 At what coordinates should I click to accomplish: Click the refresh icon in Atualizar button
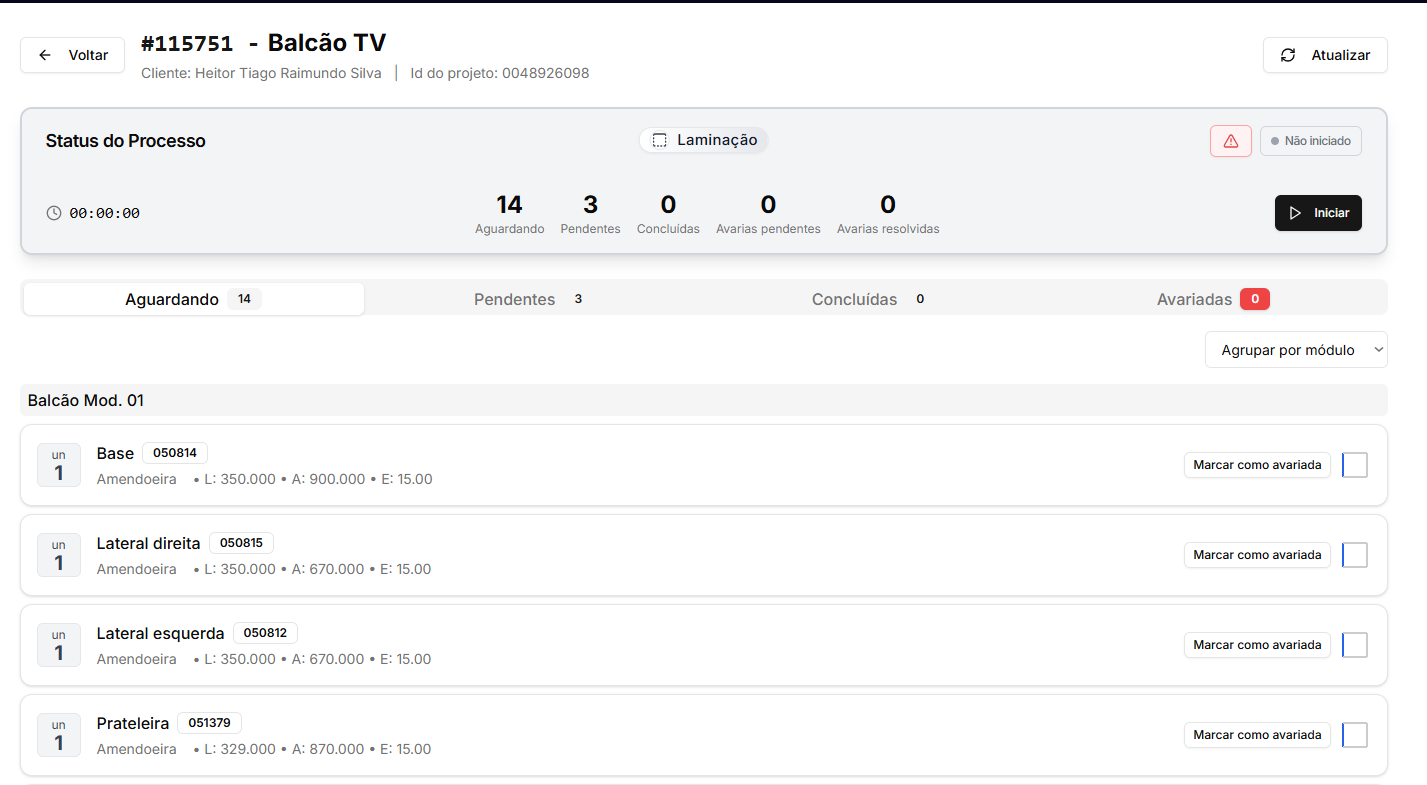coord(1288,55)
